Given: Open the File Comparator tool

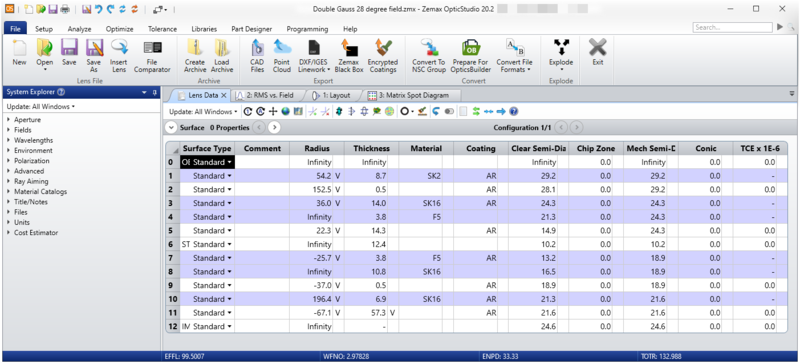Looking at the screenshot, I should pyautogui.click(x=152, y=56).
